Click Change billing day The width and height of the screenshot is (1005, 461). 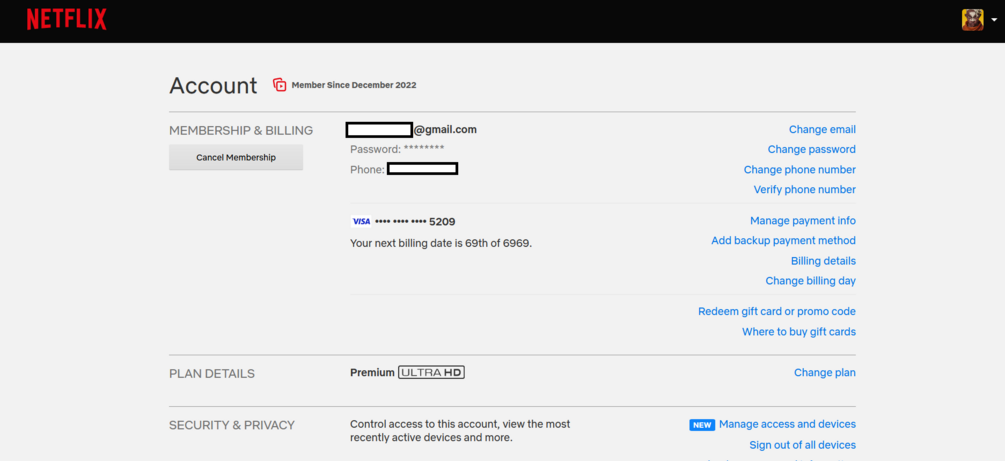pyautogui.click(x=810, y=281)
